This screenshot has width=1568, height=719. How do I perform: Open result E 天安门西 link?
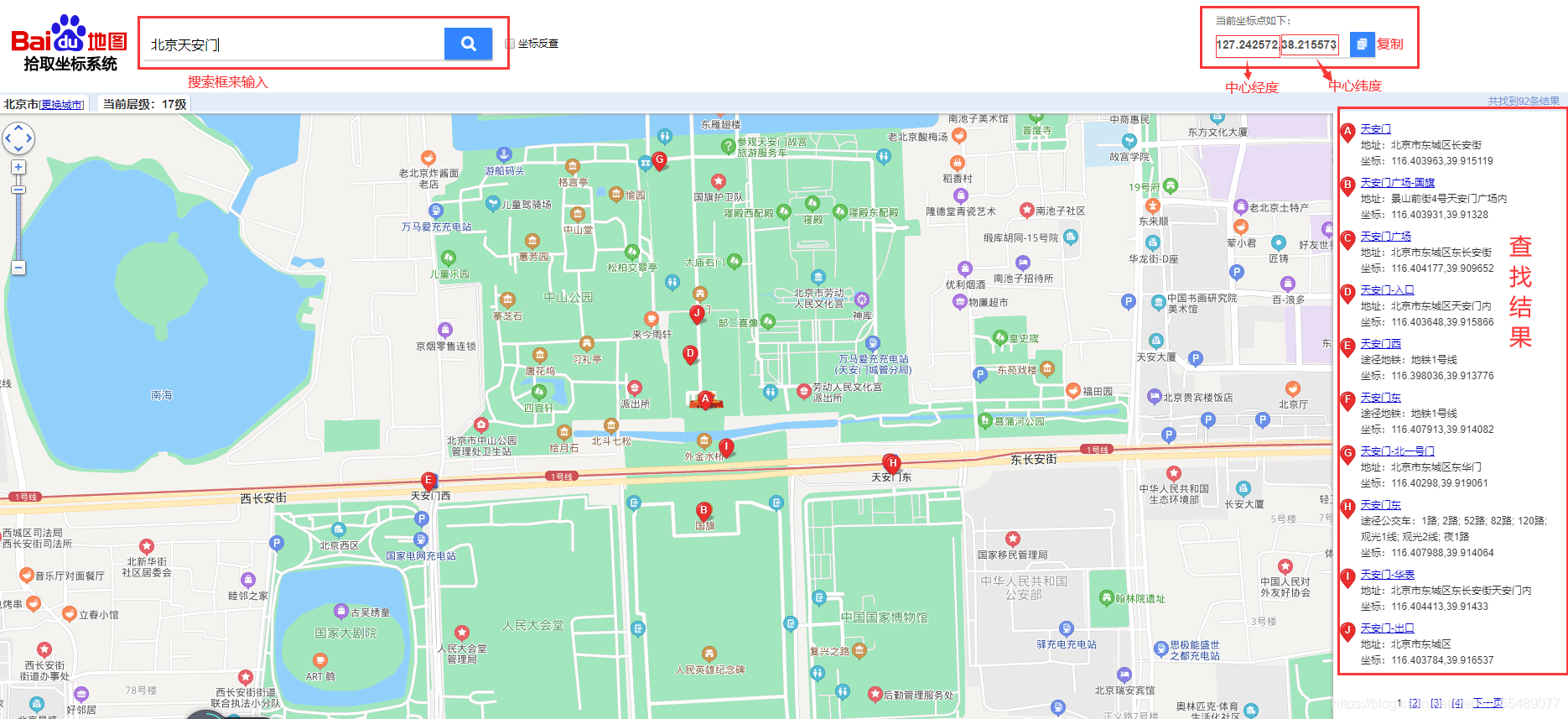pos(1380,343)
